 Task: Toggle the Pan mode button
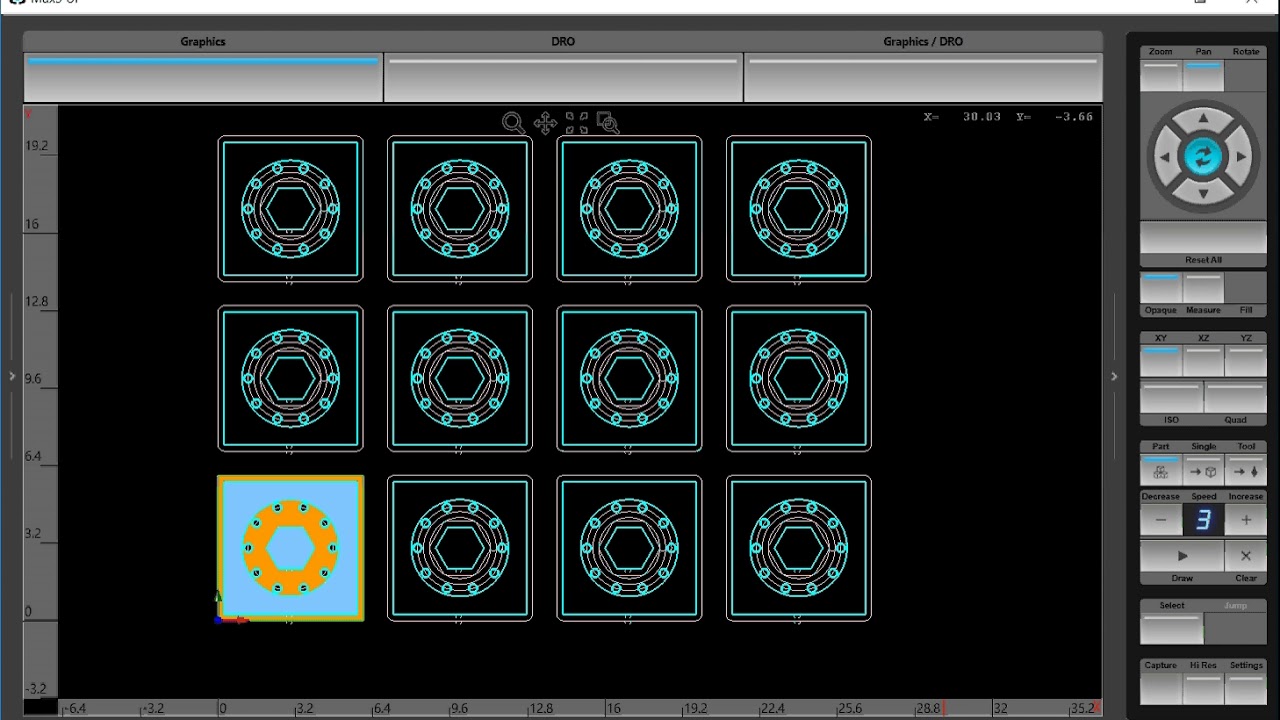[x=1203, y=75]
